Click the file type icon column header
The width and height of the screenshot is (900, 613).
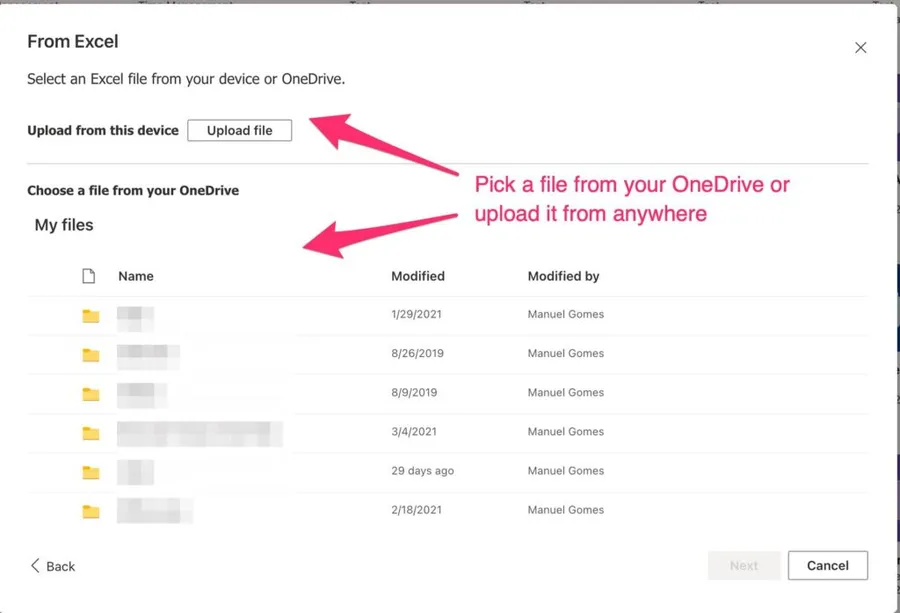click(x=89, y=276)
